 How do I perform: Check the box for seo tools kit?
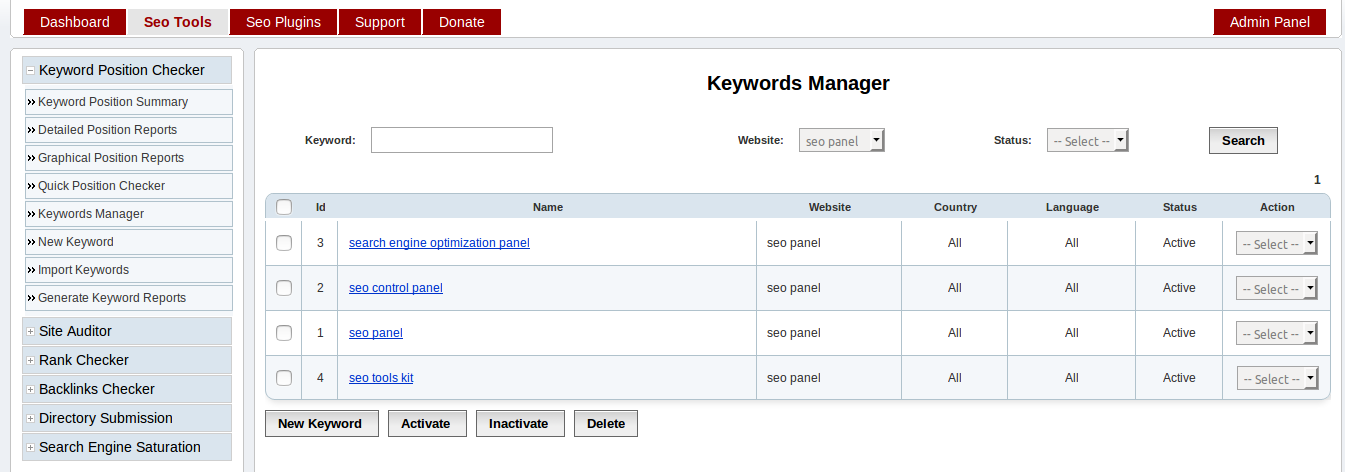click(284, 378)
